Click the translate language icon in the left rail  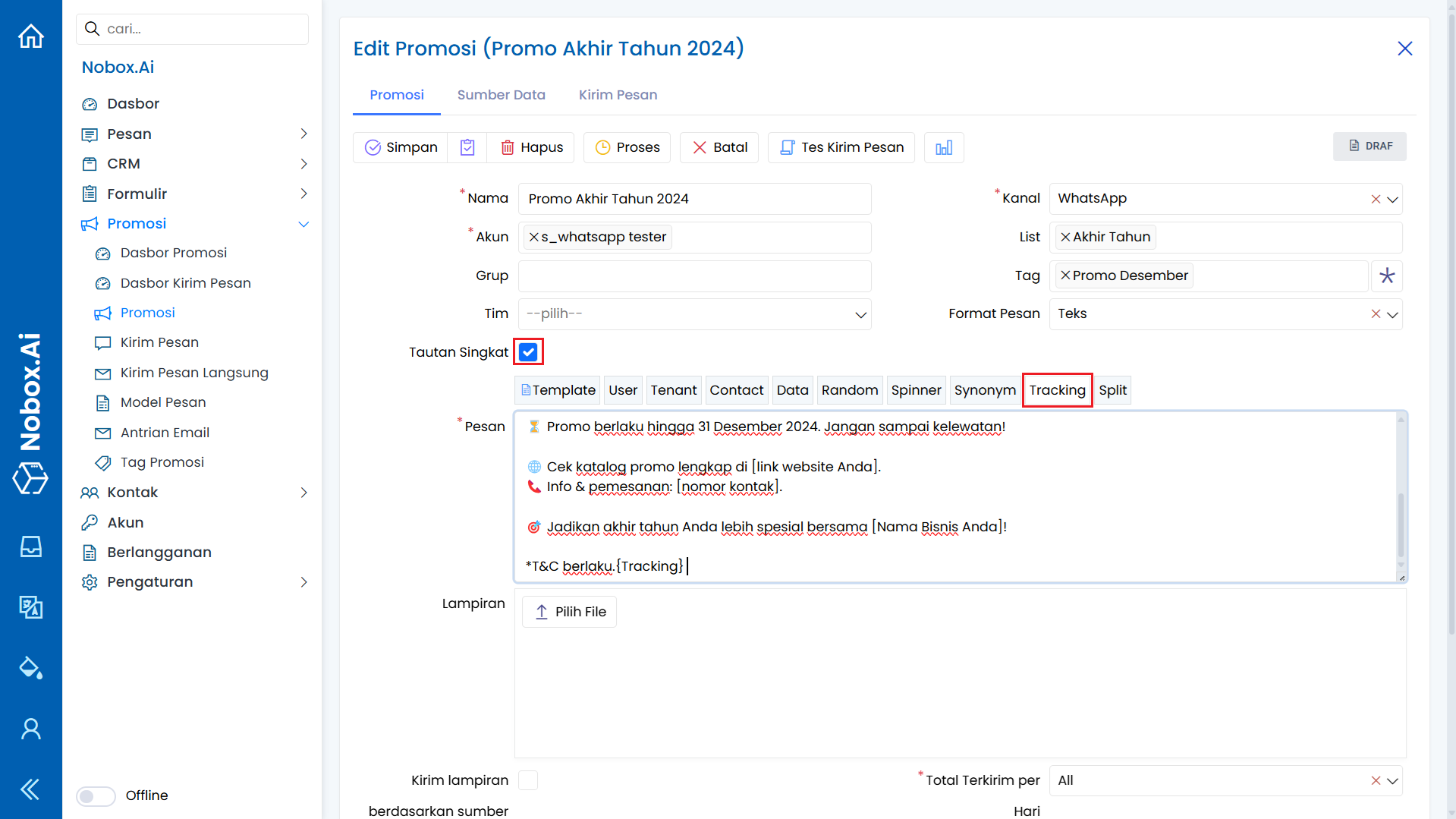coord(31,607)
